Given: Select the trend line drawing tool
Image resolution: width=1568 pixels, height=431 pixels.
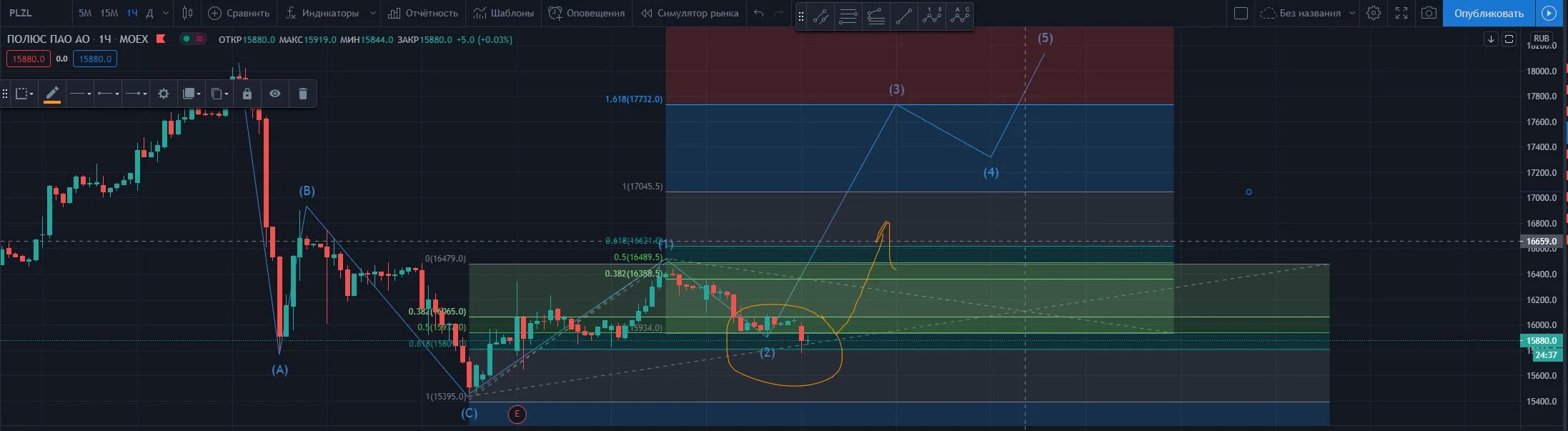Looking at the screenshot, I should click(x=904, y=16).
